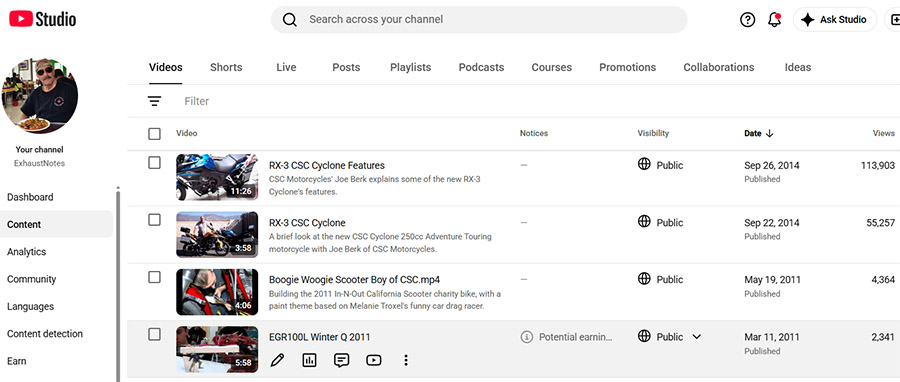Click in the Search across your channel field
The width and height of the screenshot is (900, 382).
point(479,20)
